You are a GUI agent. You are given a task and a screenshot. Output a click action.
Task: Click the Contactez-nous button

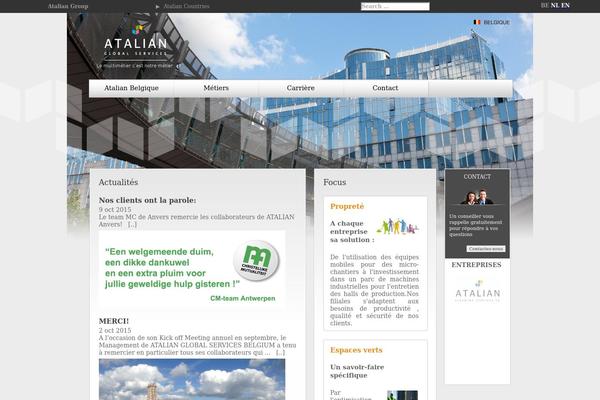coord(486,249)
